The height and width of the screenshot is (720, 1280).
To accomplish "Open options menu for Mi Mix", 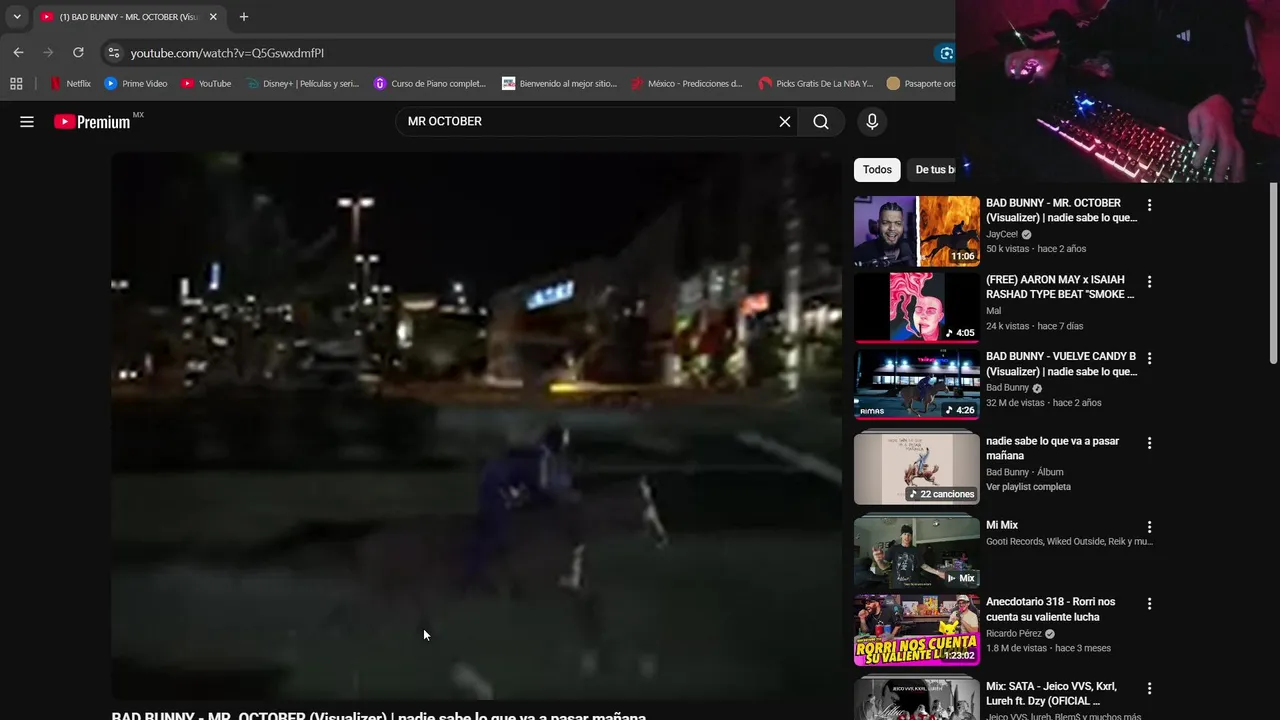I will (x=1149, y=527).
